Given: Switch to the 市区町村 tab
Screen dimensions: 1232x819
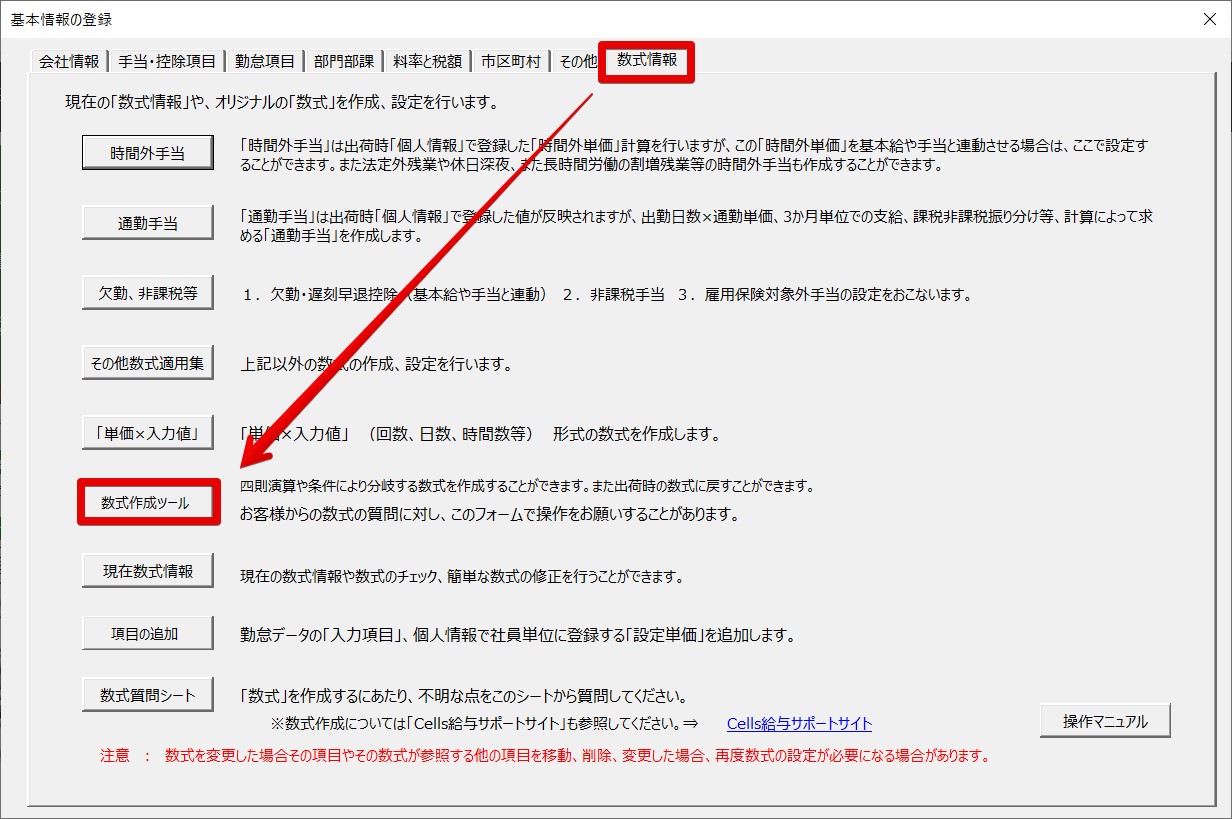Looking at the screenshot, I should tap(510, 62).
